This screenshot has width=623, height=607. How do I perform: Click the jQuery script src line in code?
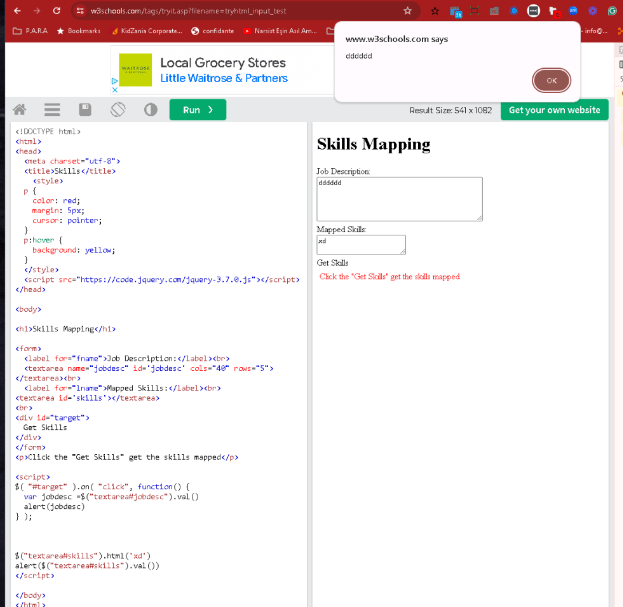(x=162, y=280)
